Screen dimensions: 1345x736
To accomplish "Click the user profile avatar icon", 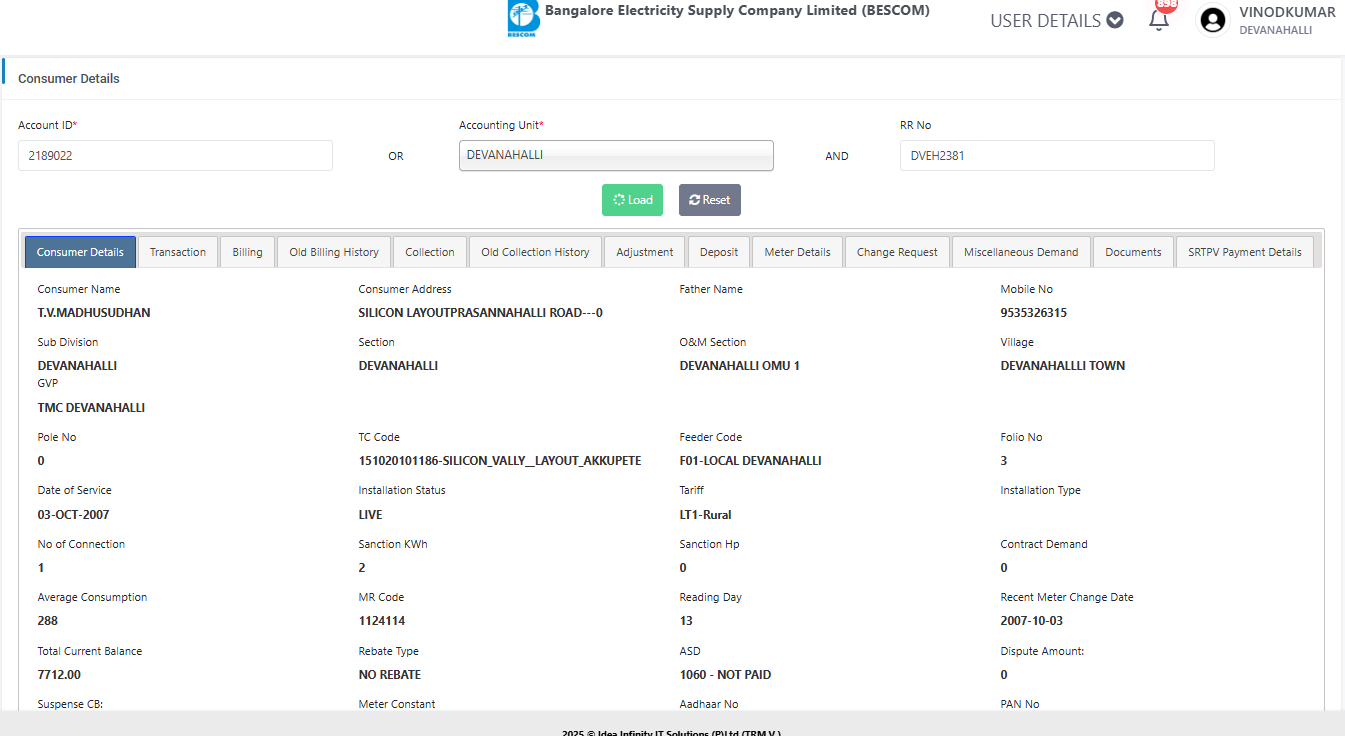I will point(1213,21).
